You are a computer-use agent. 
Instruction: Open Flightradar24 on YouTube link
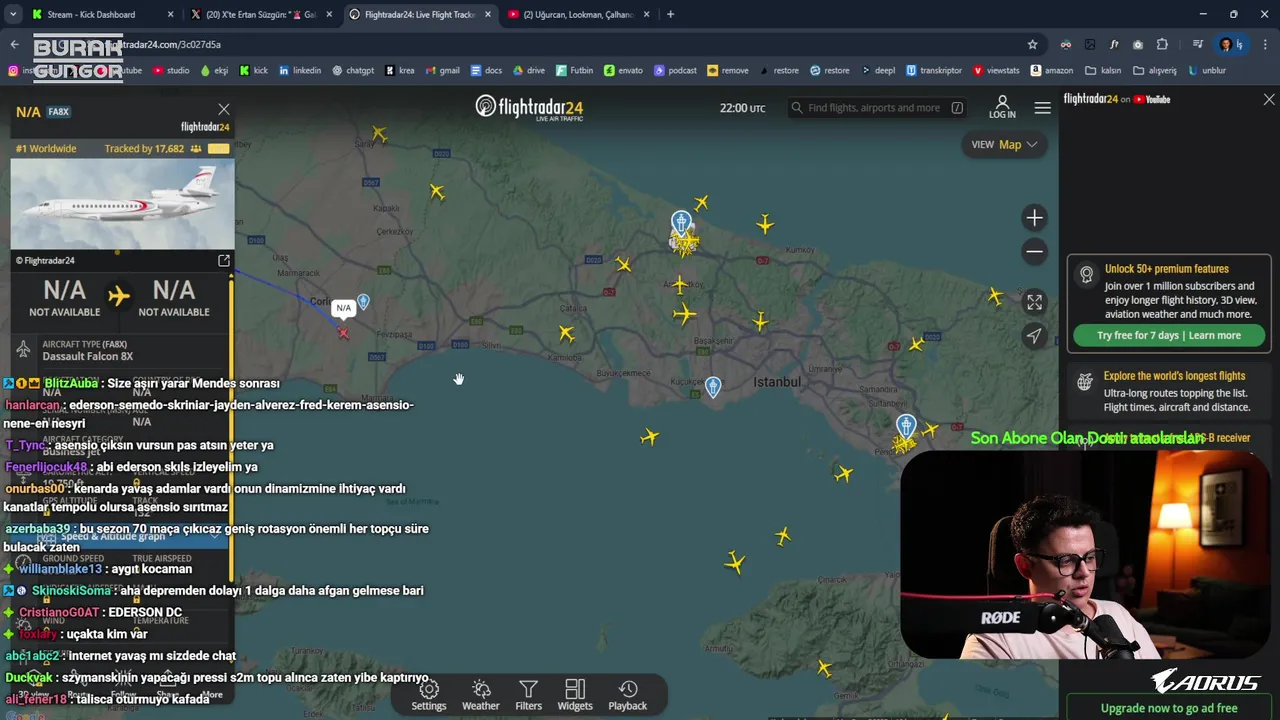click(x=1117, y=99)
